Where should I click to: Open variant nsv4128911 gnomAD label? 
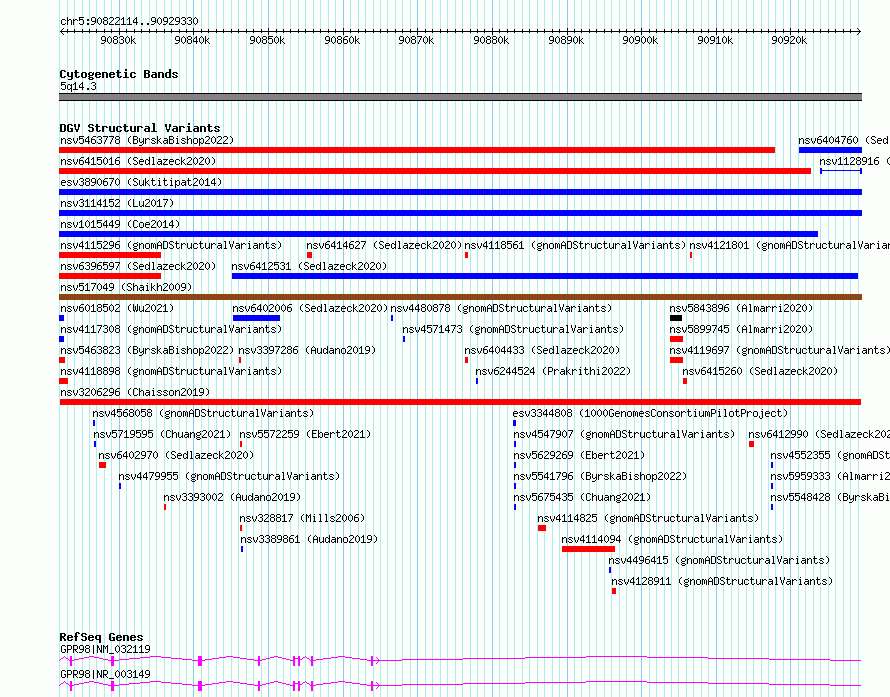click(x=722, y=581)
